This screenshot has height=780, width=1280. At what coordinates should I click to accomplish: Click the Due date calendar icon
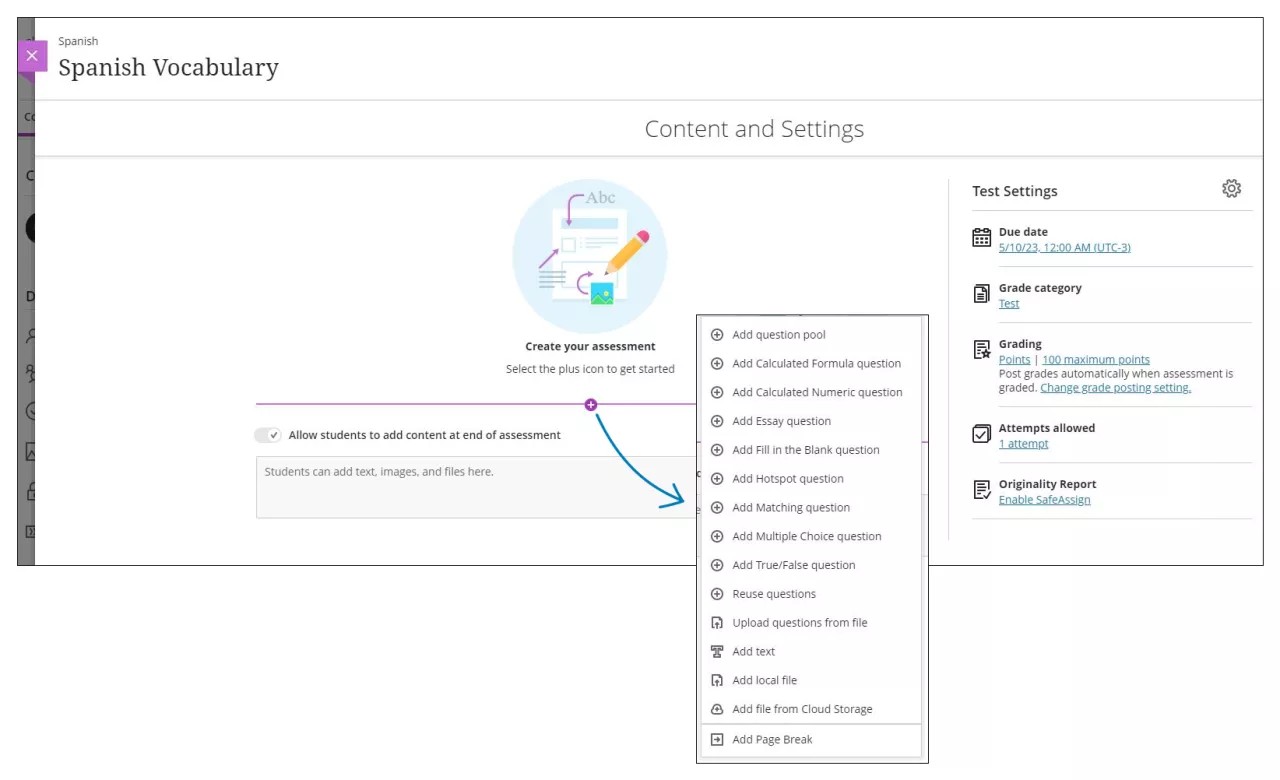point(982,238)
